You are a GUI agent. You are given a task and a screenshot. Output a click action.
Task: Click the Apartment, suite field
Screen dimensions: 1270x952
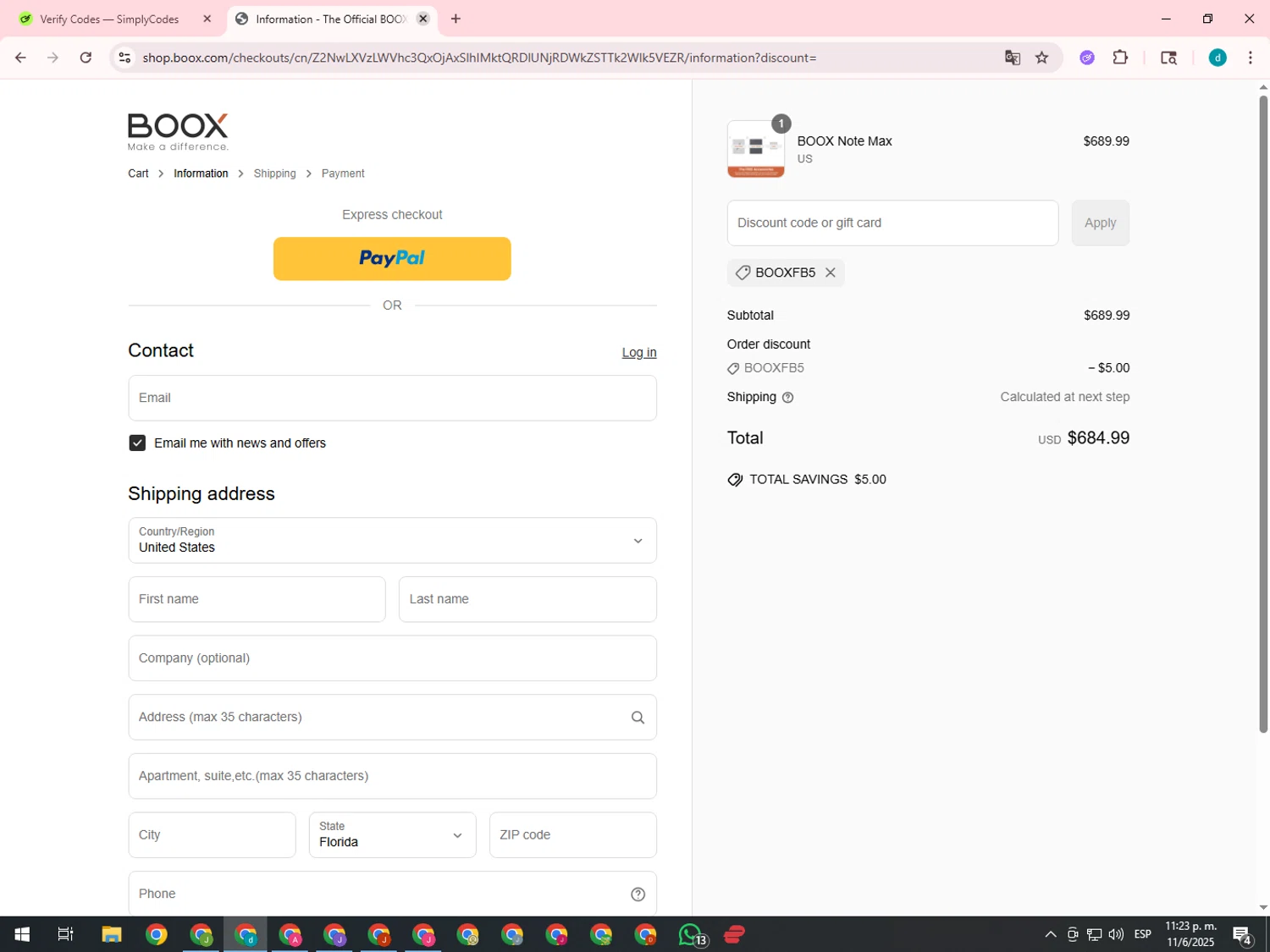point(392,777)
